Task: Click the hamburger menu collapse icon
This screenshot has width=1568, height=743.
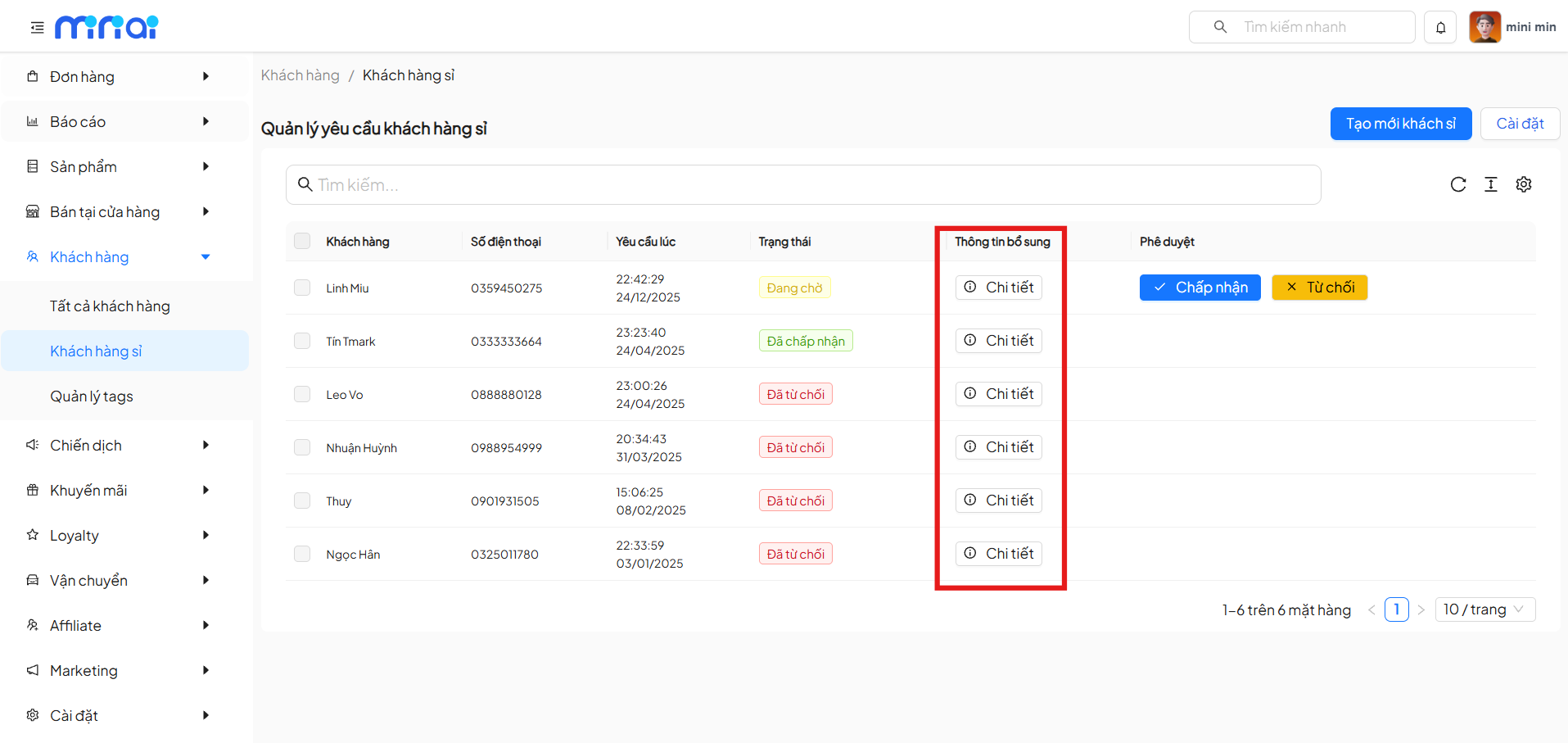Action: coord(37,28)
